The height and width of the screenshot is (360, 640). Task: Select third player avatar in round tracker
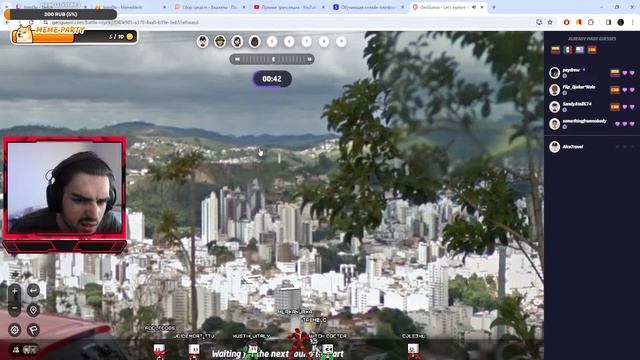coord(237,41)
